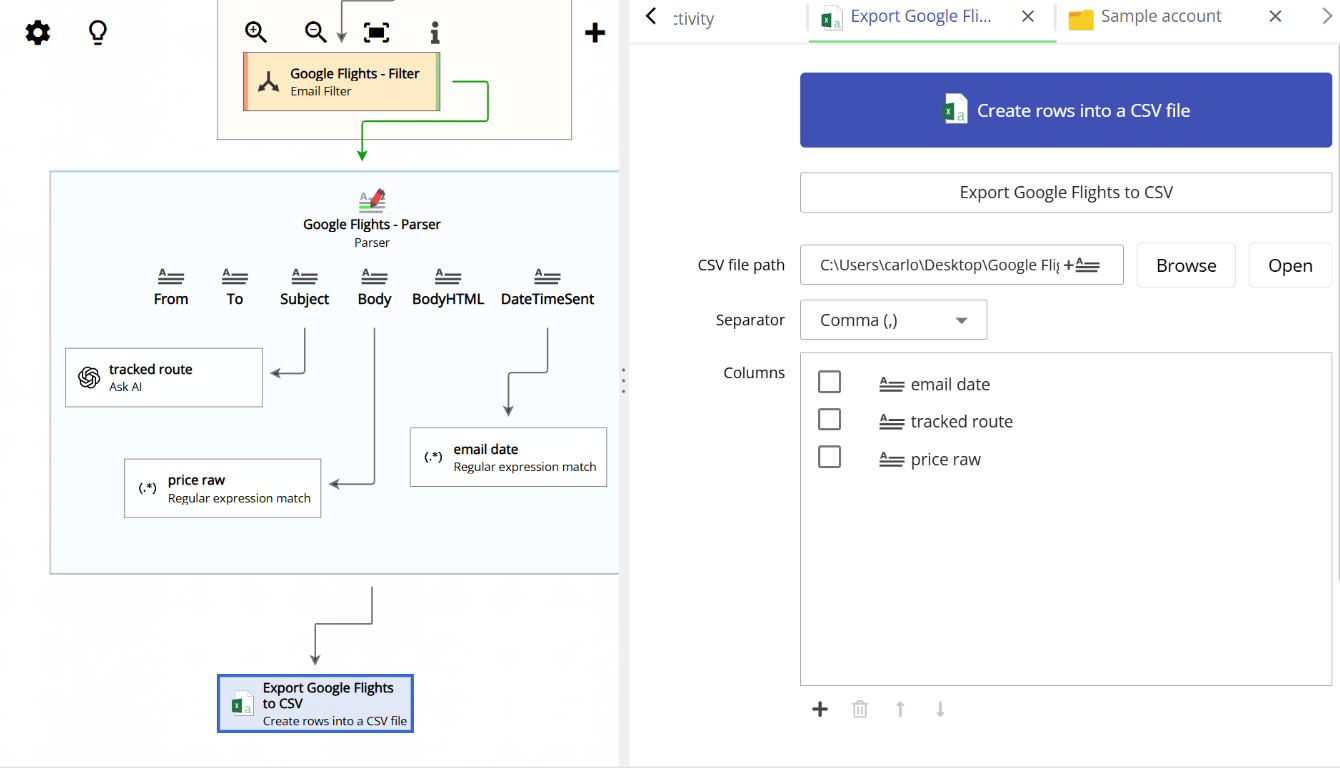Click the down arrow below the Columns list

[939, 708]
